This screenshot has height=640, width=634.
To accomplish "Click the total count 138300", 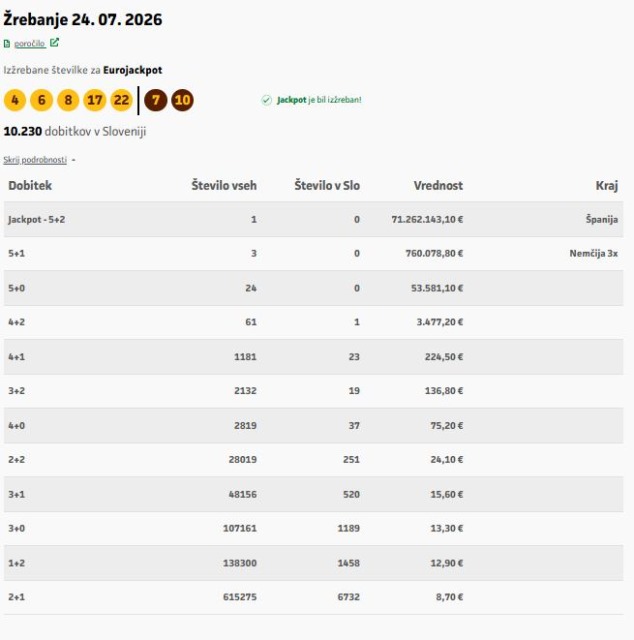I will 240,563.
